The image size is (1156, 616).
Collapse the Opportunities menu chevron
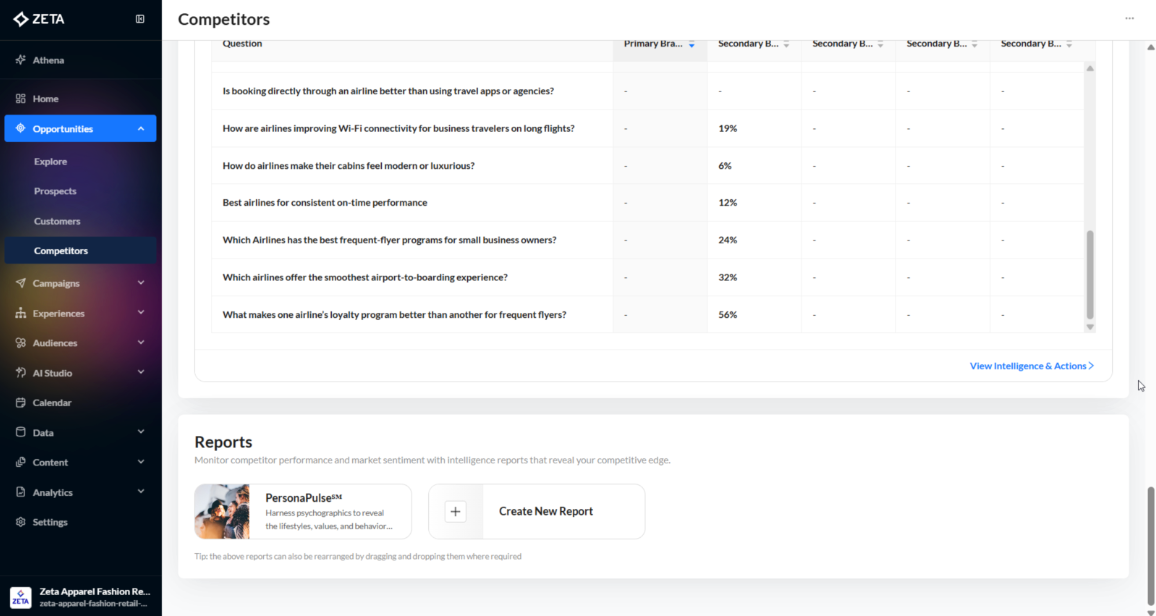point(141,129)
